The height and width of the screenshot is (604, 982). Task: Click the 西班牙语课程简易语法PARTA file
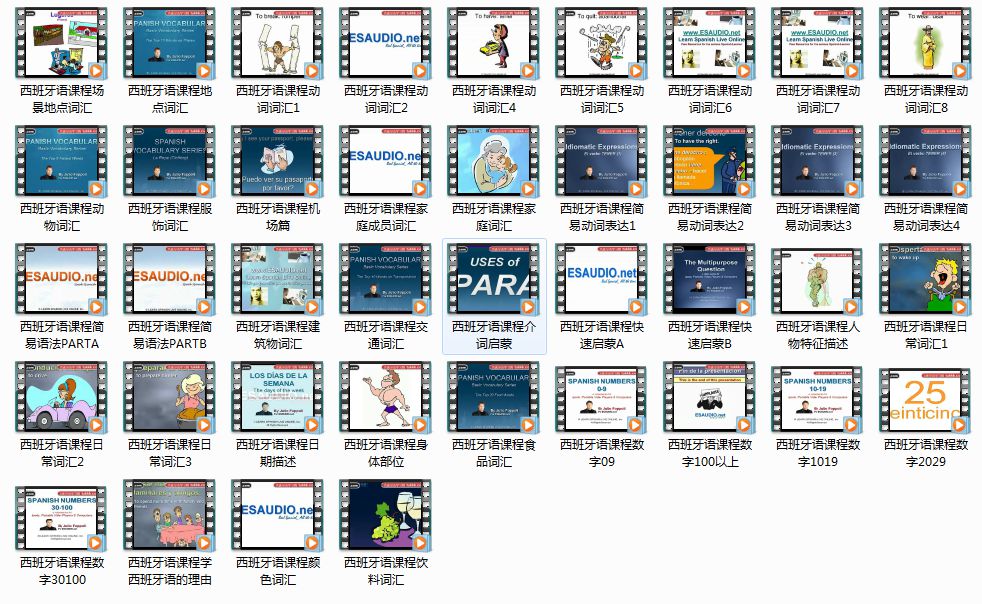pyautogui.click(x=62, y=279)
